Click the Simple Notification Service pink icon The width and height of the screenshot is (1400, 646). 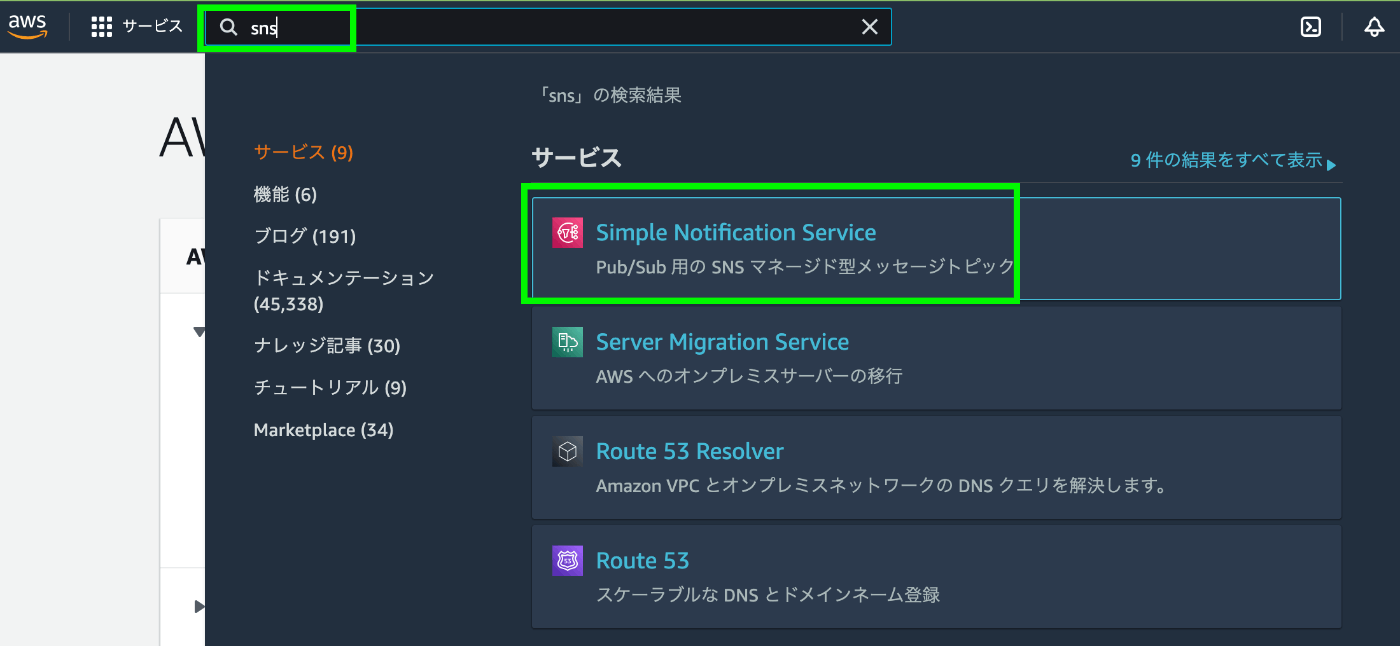pyautogui.click(x=567, y=232)
